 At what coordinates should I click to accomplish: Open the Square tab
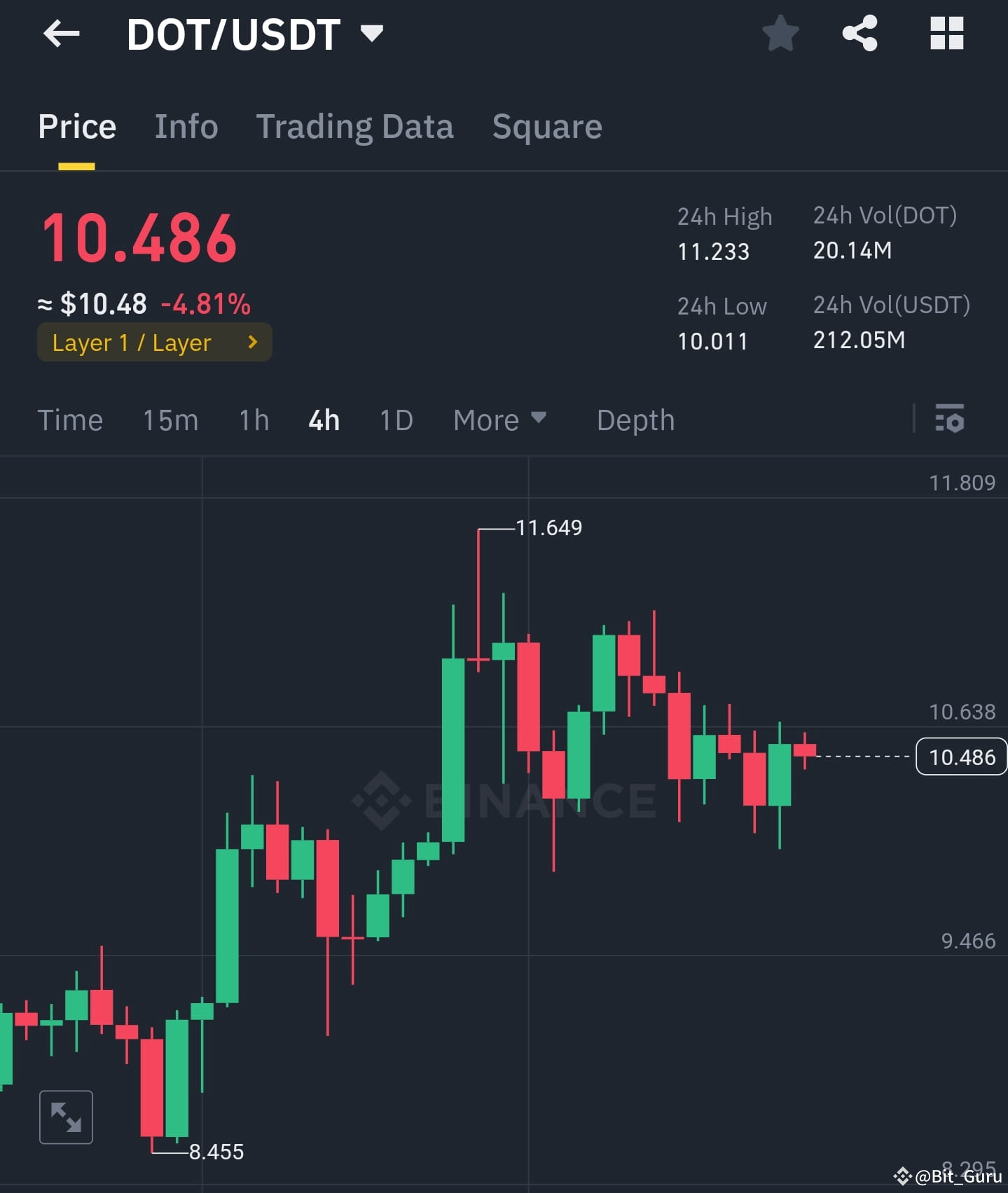pyautogui.click(x=547, y=126)
